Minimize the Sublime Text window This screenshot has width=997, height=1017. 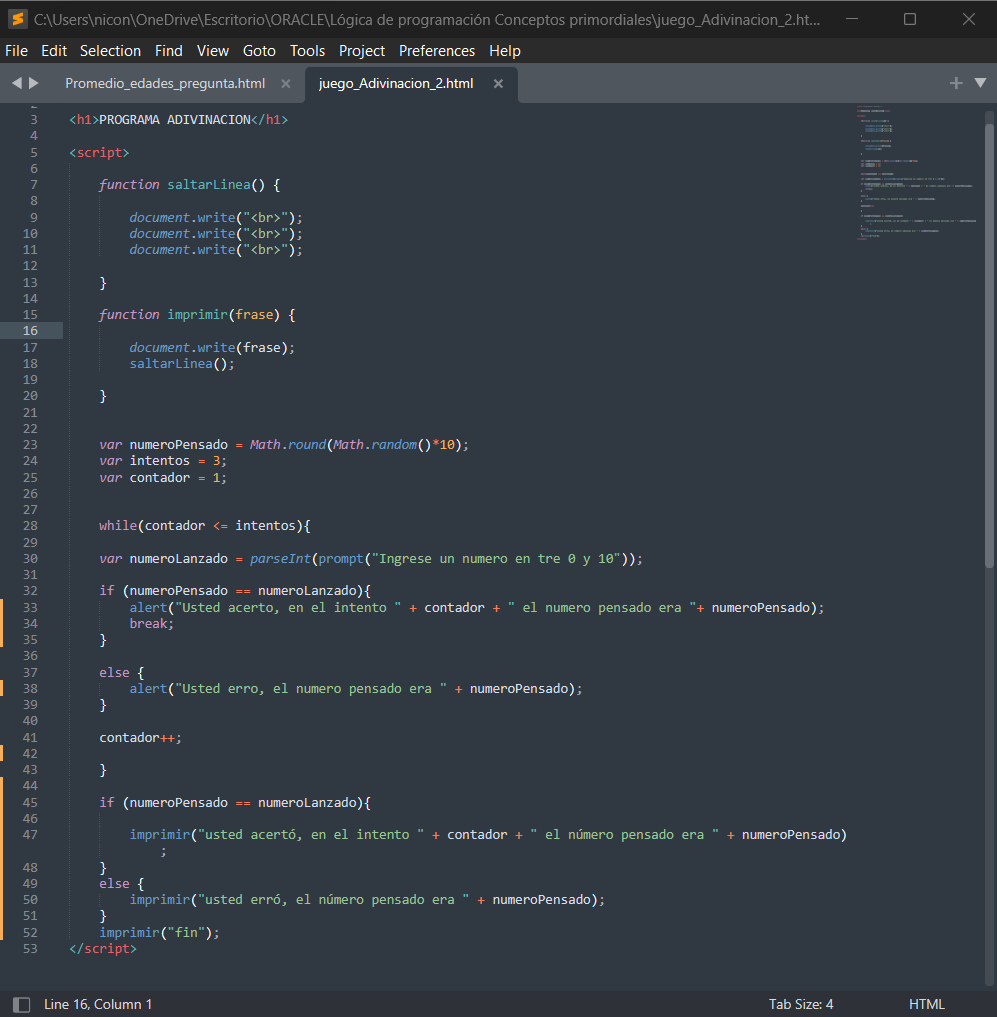852,19
